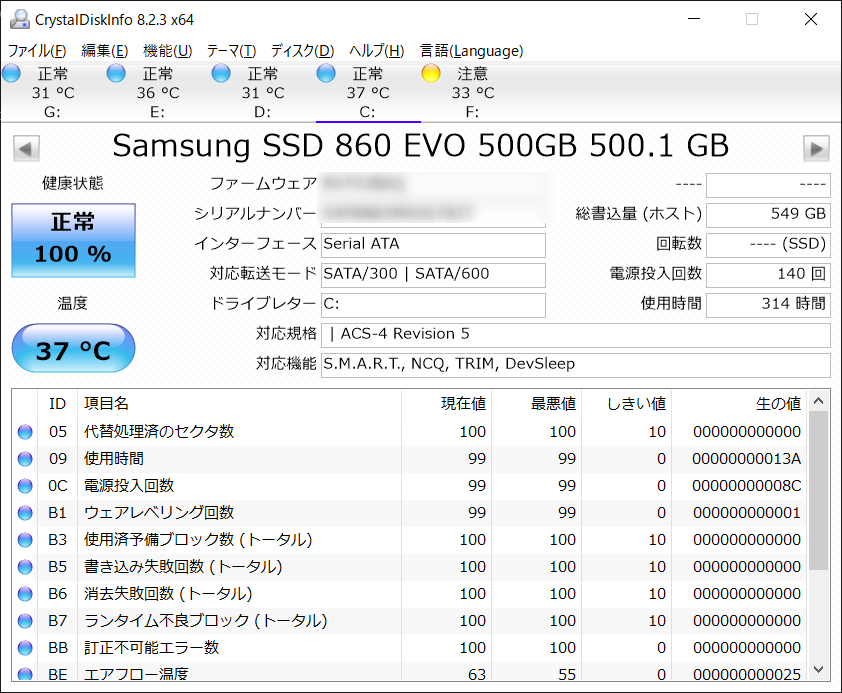Image resolution: width=842 pixels, height=693 pixels.
Task: Open the 編集(E) menu
Action: (x=105, y=50)
